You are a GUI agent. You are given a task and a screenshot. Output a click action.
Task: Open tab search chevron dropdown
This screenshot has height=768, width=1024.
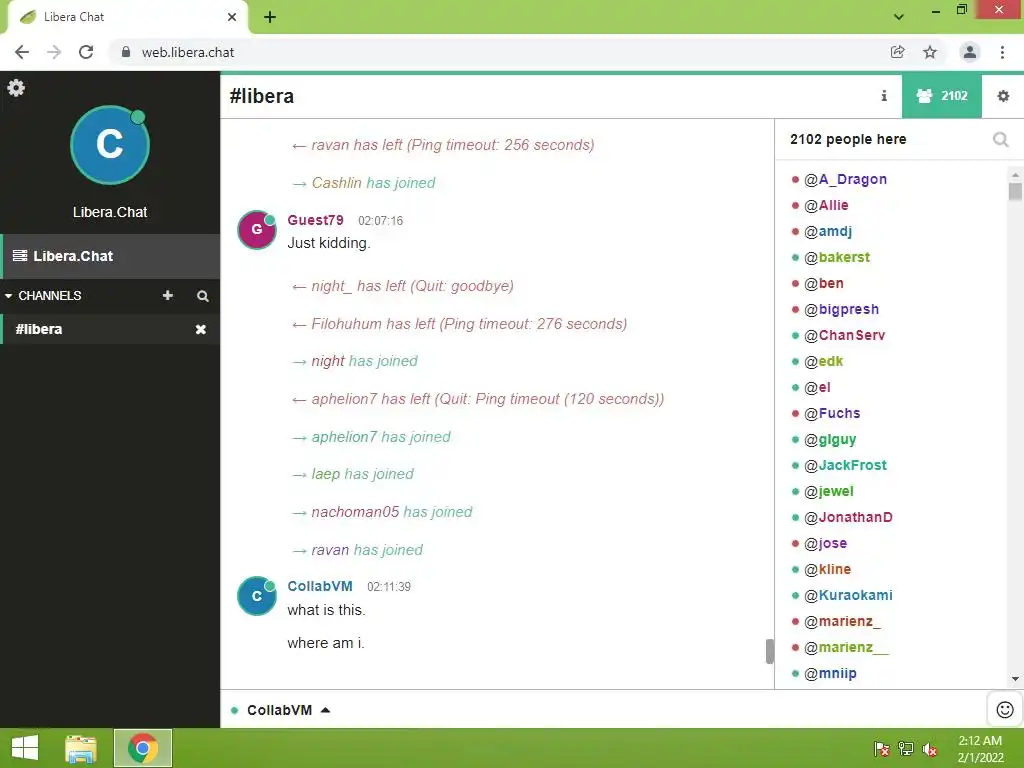click(899, 17)
